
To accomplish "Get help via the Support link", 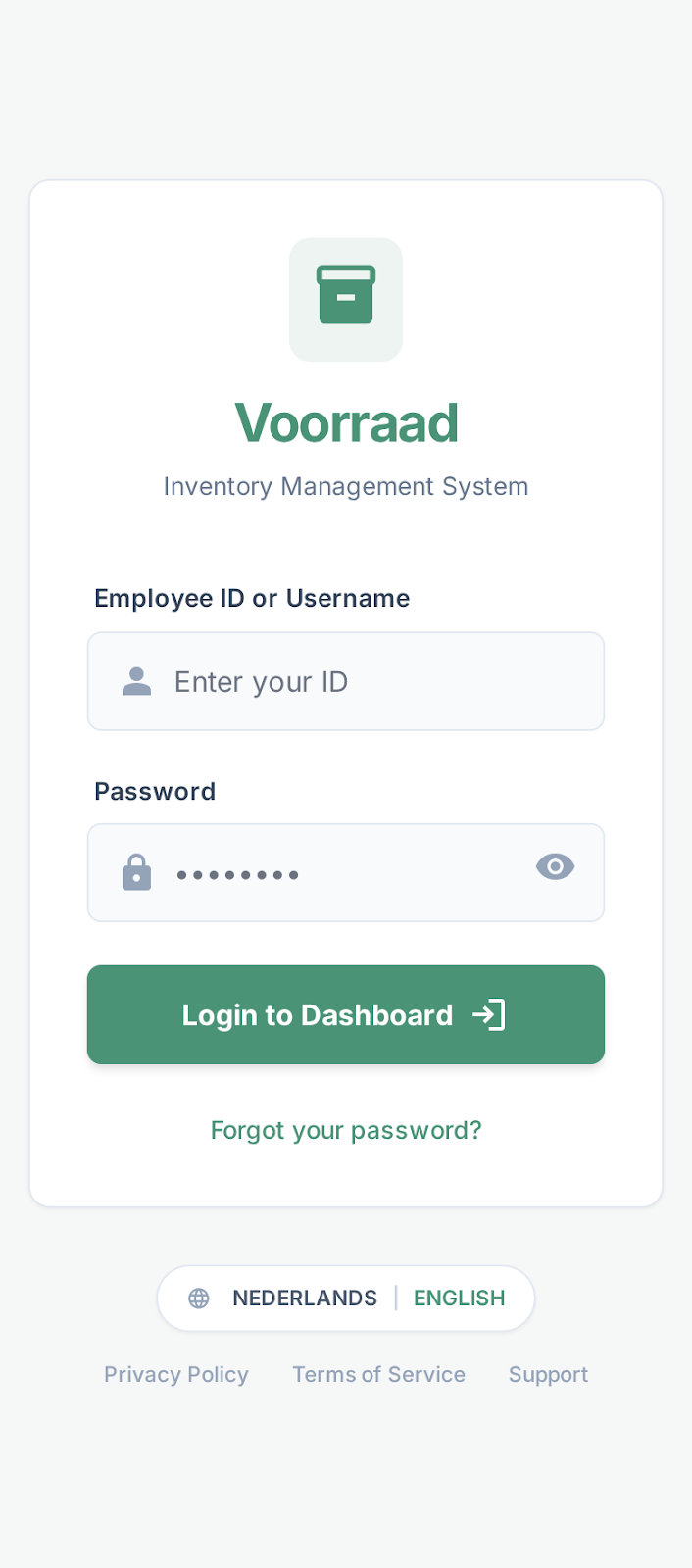I will click(x=548, y=1374).
